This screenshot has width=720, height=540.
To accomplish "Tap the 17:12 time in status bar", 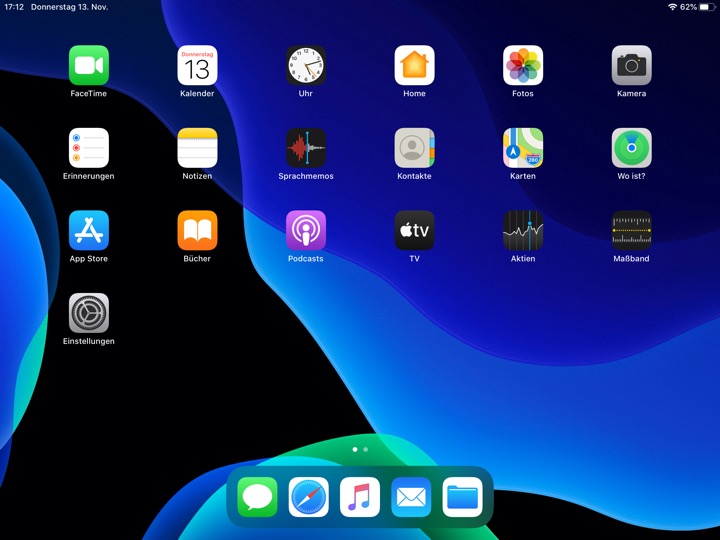I will (x=14, y=7).
